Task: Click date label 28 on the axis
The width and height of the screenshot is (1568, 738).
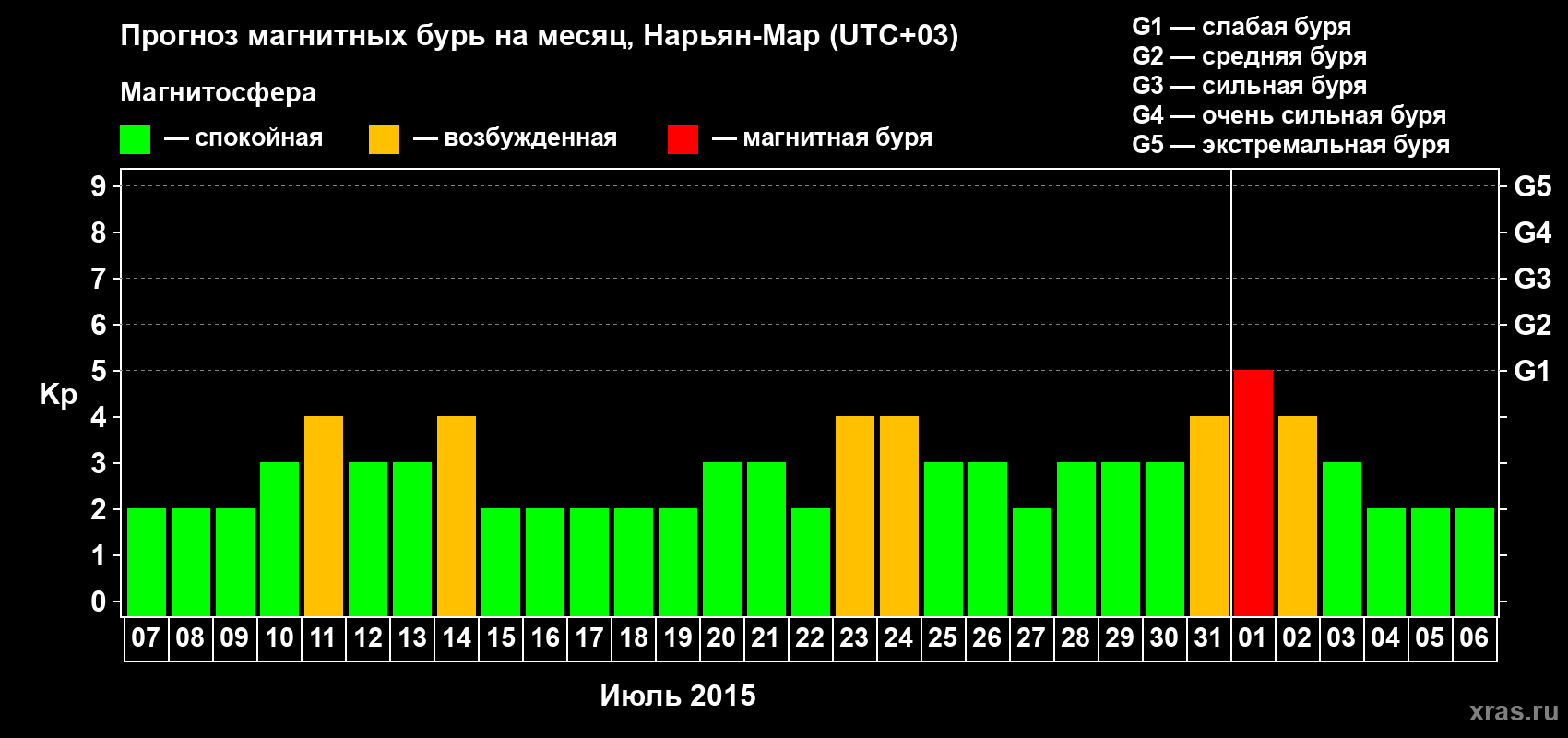Action: pos(1075,638)
